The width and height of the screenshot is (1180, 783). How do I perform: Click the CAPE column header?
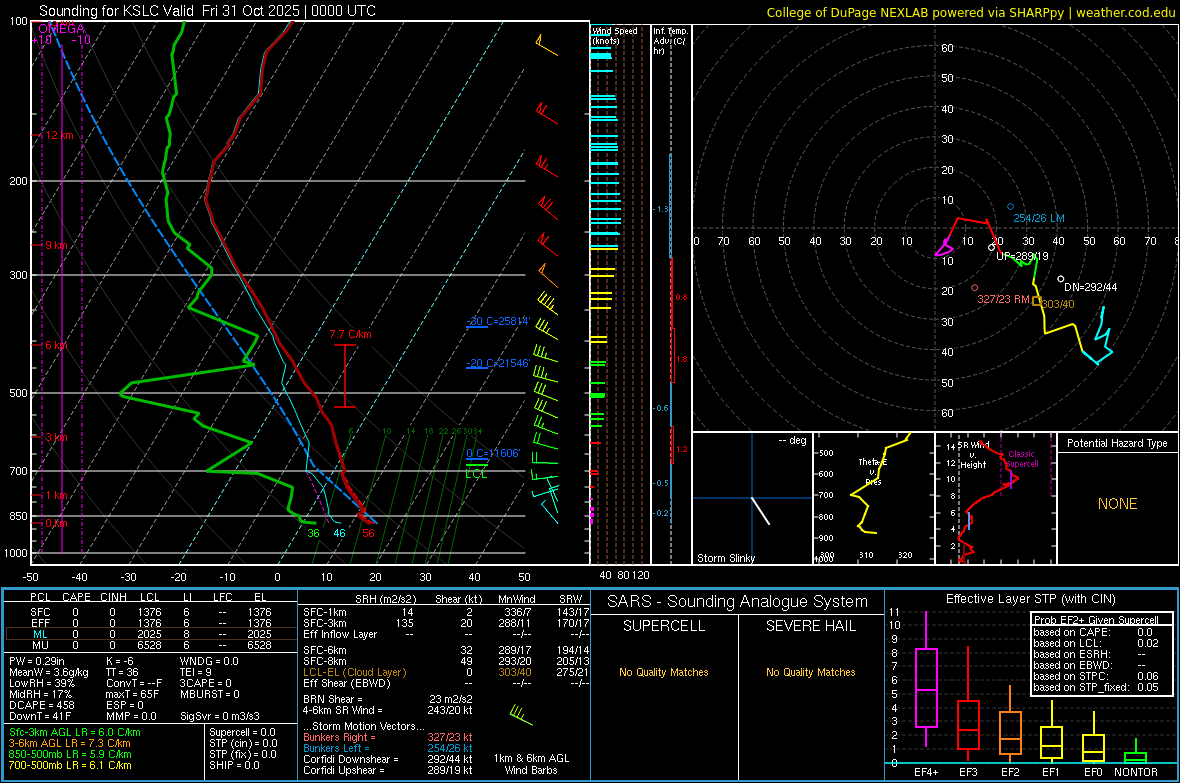point(76,597)
